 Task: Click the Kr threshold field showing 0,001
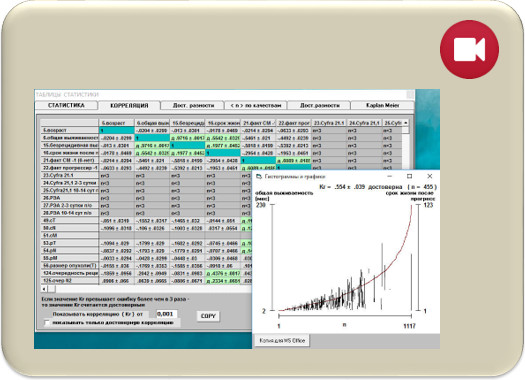[166, 314]
